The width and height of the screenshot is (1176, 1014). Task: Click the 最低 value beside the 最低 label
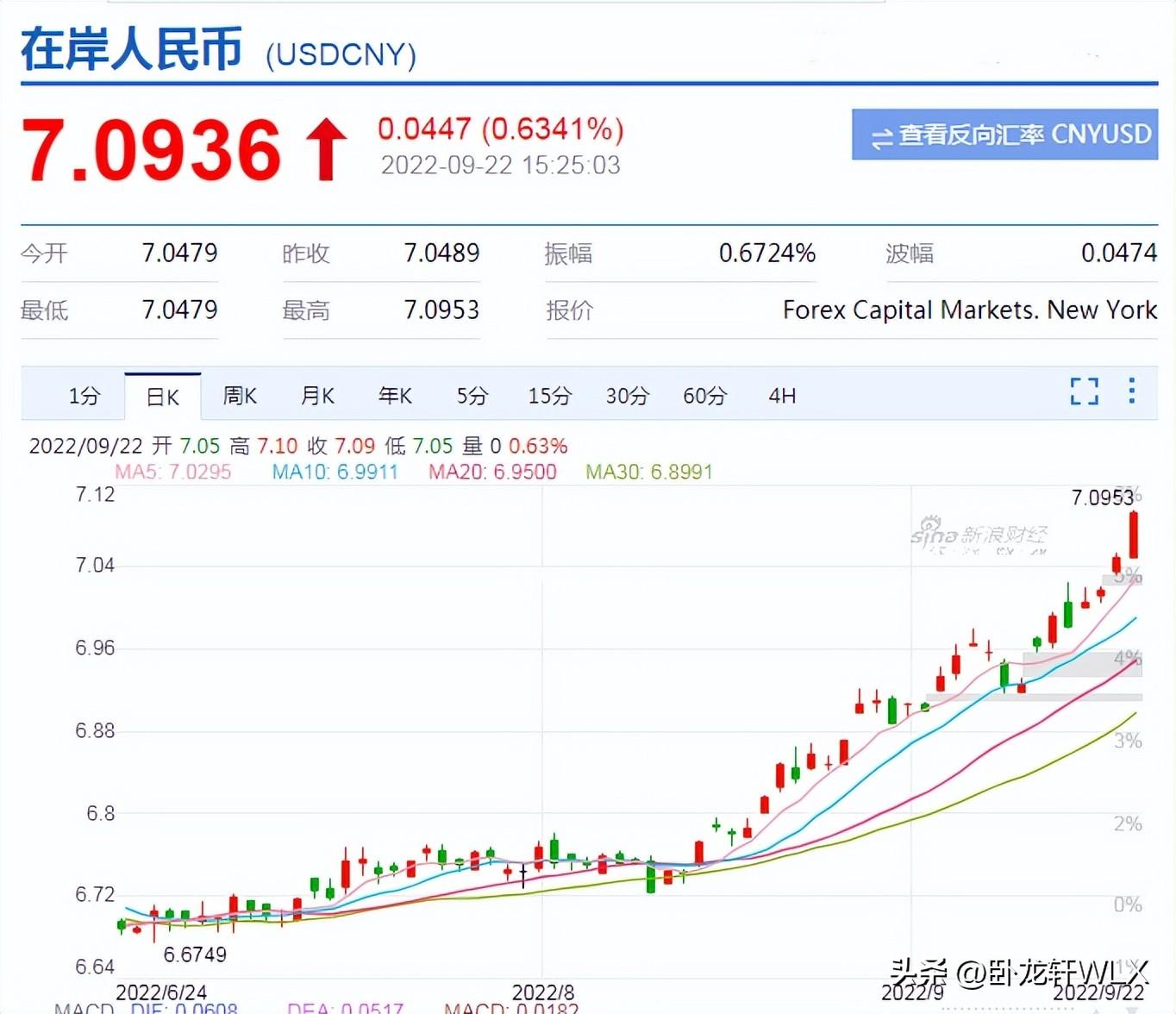coord(179,310)
